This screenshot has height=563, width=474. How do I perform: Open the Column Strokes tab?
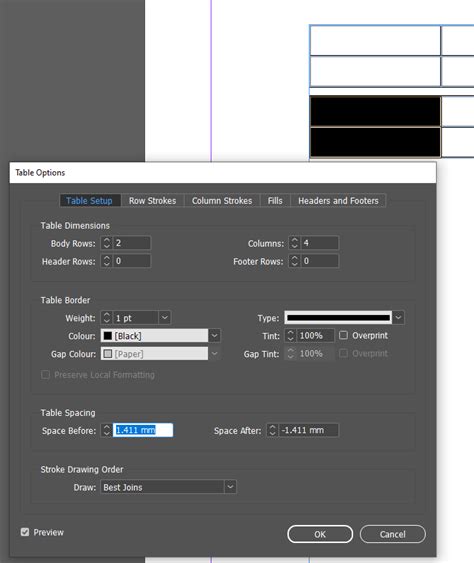[222, 200]
